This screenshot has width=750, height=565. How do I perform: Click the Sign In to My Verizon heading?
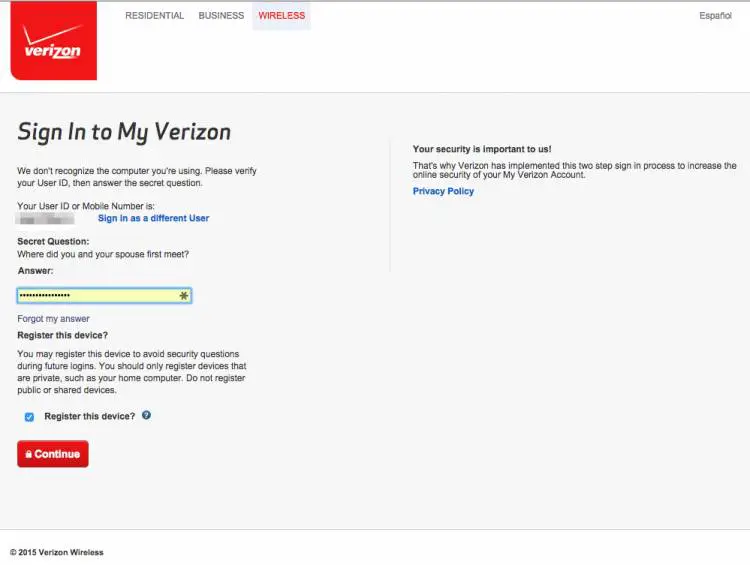coord(124,132)
